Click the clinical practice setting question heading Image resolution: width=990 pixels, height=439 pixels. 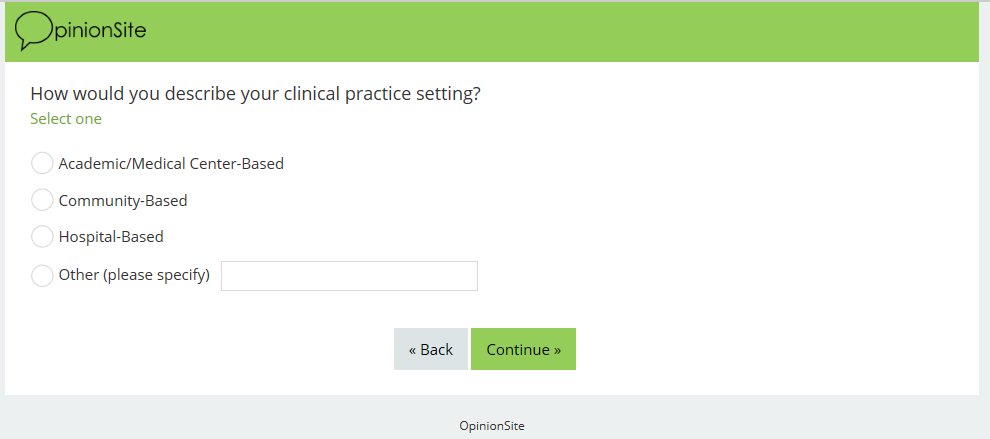click(255, 94)
